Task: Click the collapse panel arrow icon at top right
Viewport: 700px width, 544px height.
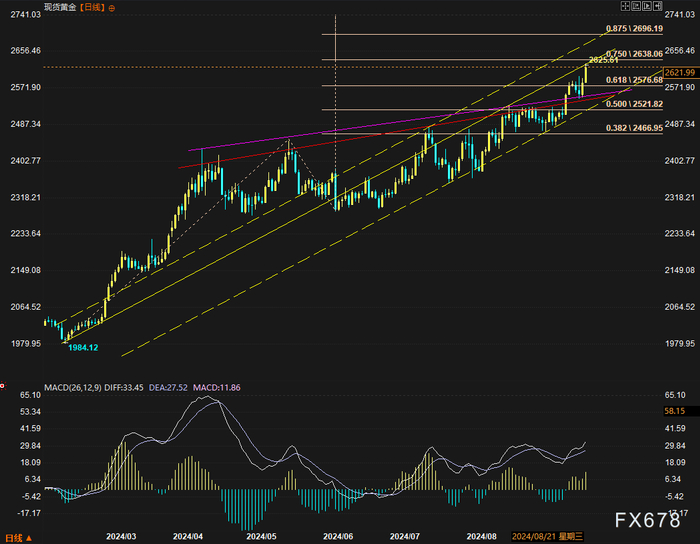Action: [658, 6]
